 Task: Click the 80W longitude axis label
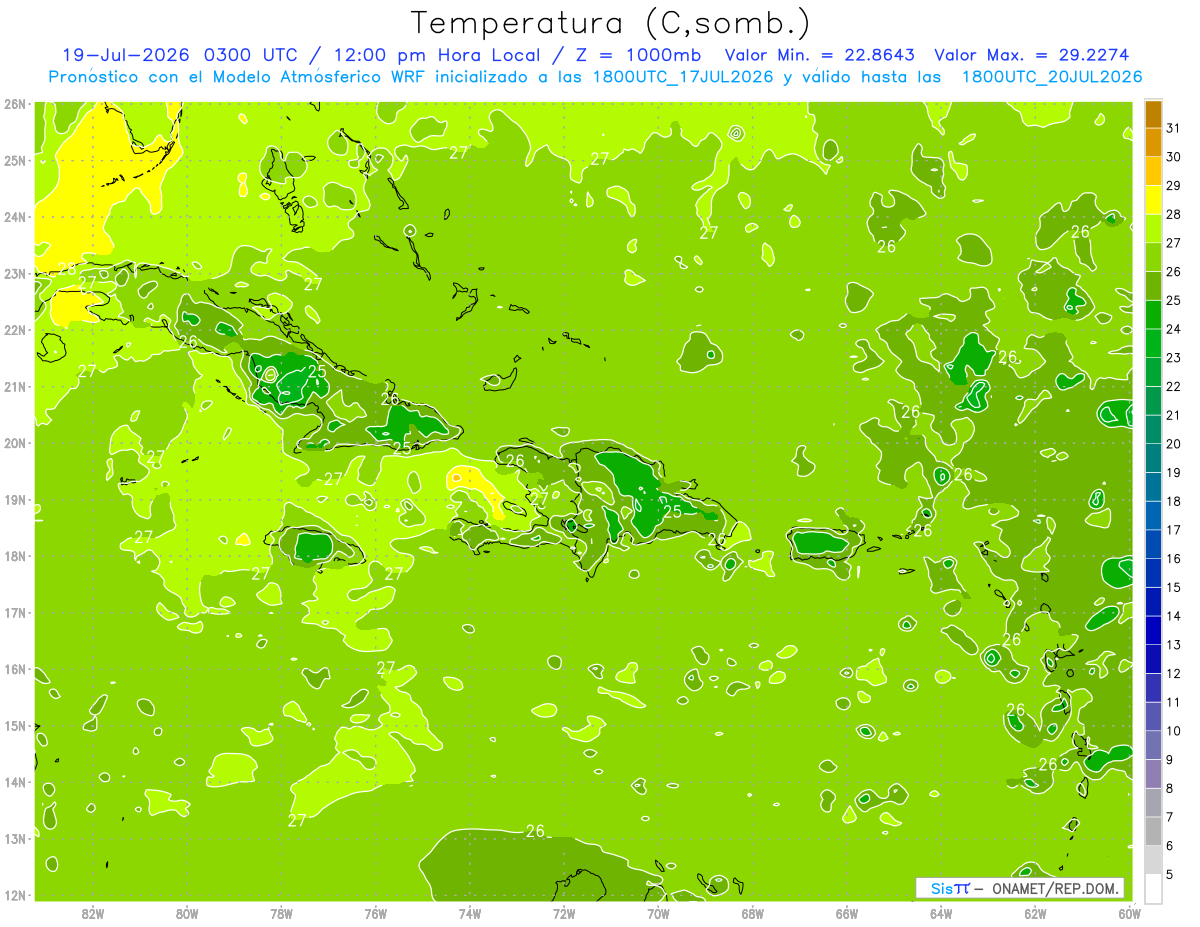[186, 913]
